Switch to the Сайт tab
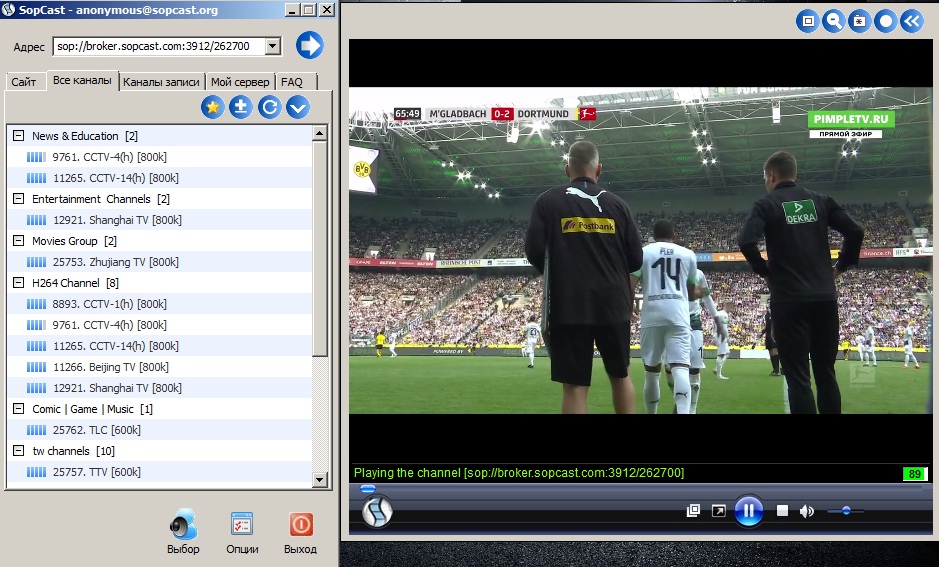Screen dimensions: 939x567 (24, 82)
